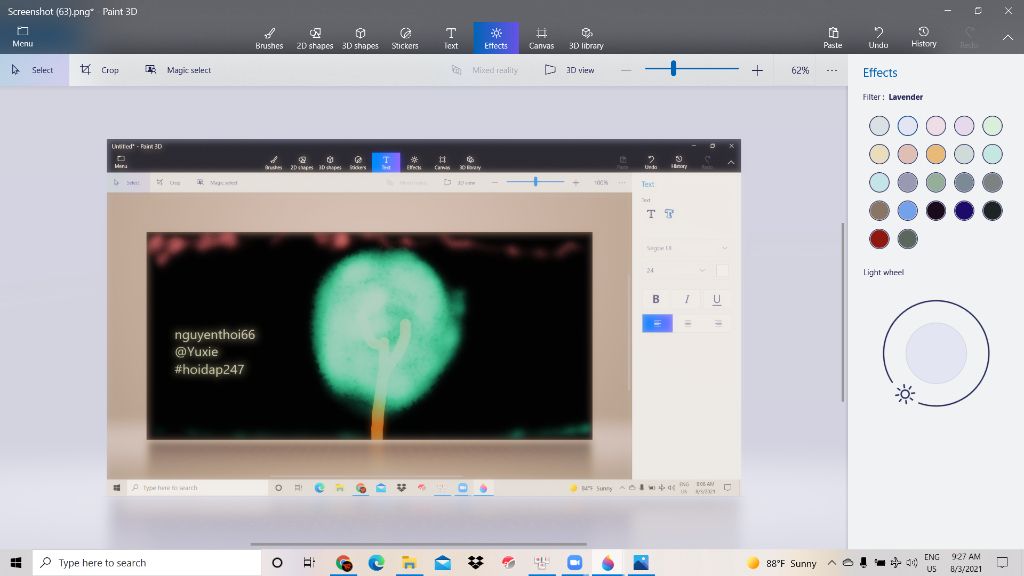Screen dimensions: 1024x576
Task: Click the center of the Light wheel
Action: coord(936,353)
